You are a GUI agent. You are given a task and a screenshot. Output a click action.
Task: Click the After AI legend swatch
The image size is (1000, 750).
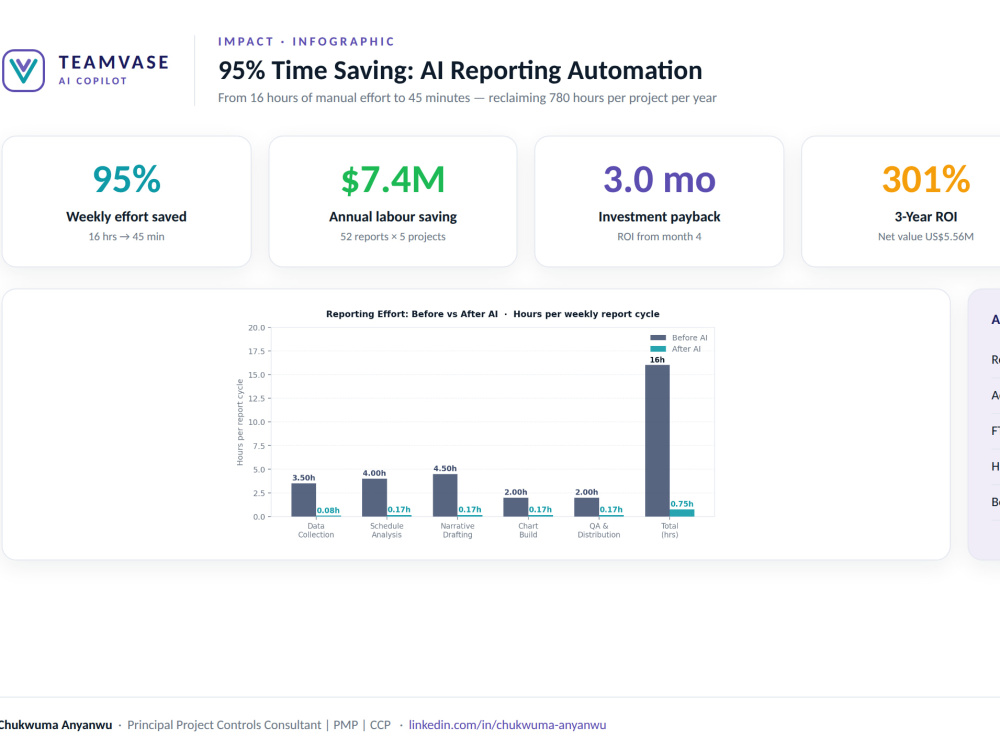click(x=658, y=349)
